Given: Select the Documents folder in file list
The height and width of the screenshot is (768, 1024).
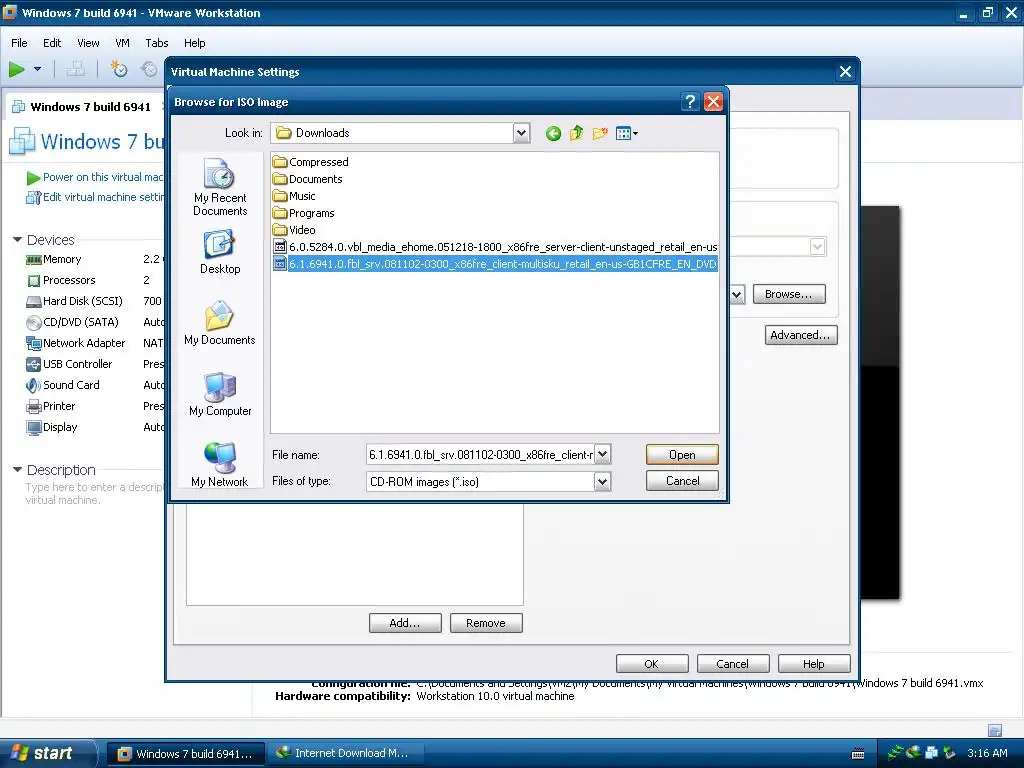Looking at the screenshot, I should click(x=308, y=179).
